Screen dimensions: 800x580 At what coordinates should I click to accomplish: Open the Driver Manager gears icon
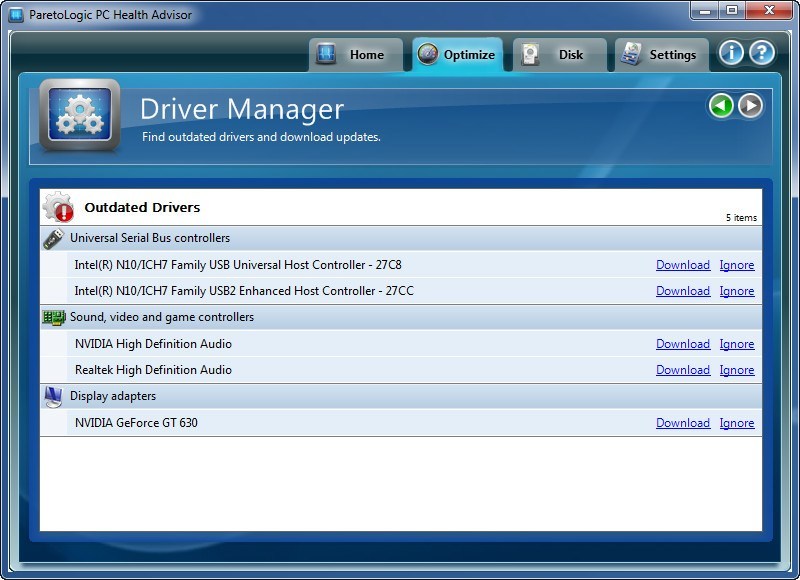pos(80,115)
